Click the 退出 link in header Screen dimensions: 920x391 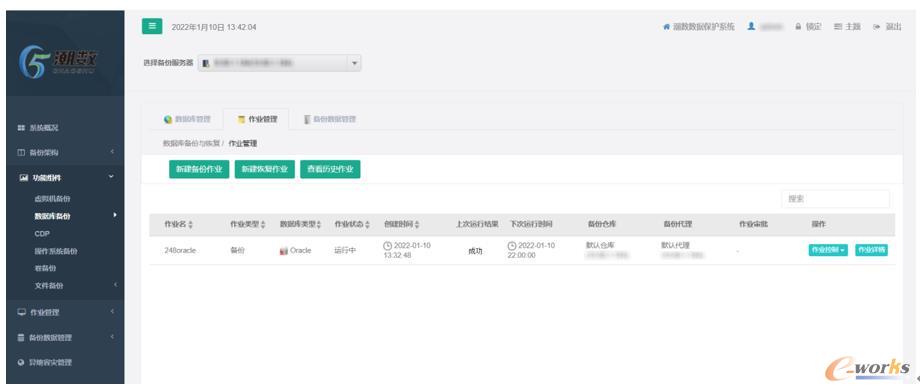(893, 27)
